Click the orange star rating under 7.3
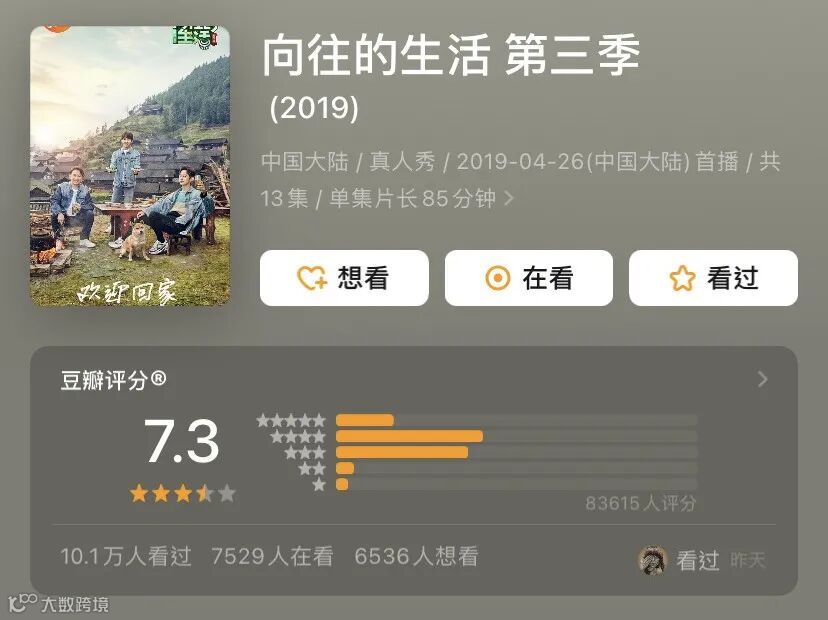 click(x=183, y=494)
